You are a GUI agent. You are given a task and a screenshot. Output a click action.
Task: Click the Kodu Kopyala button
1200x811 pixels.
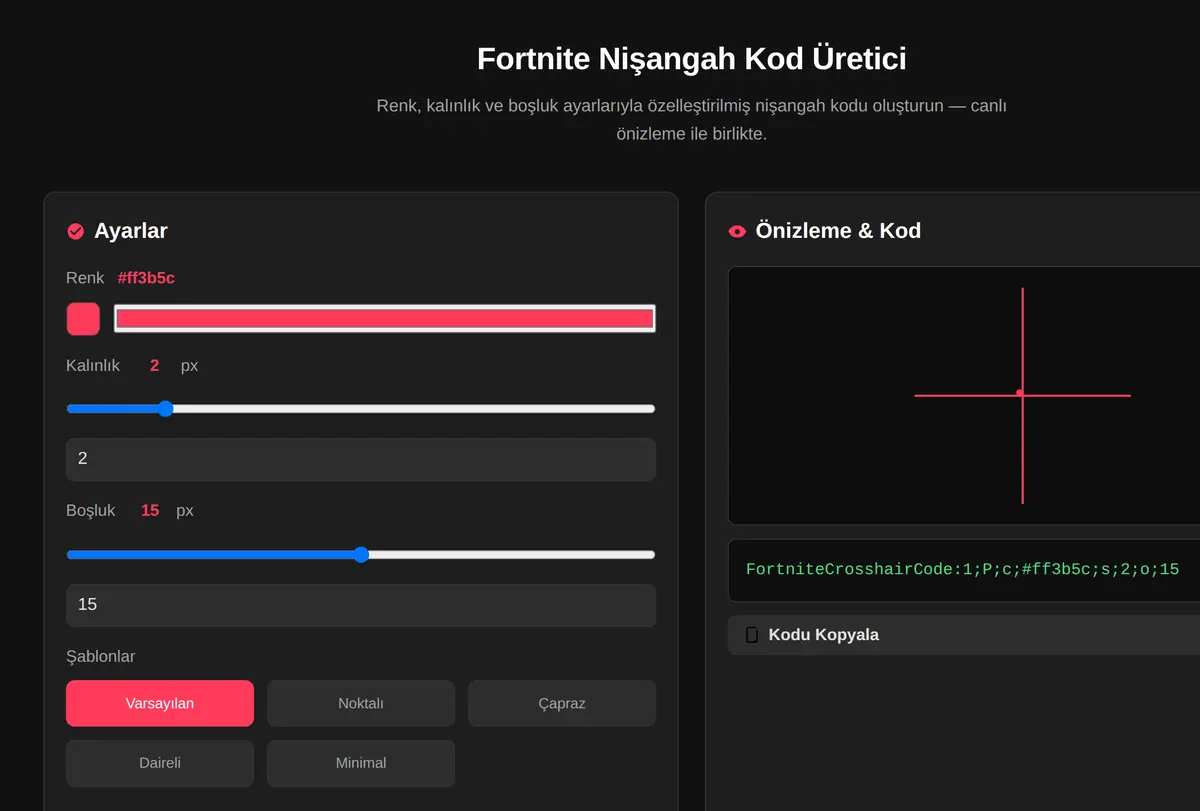(x=964, y=635)
